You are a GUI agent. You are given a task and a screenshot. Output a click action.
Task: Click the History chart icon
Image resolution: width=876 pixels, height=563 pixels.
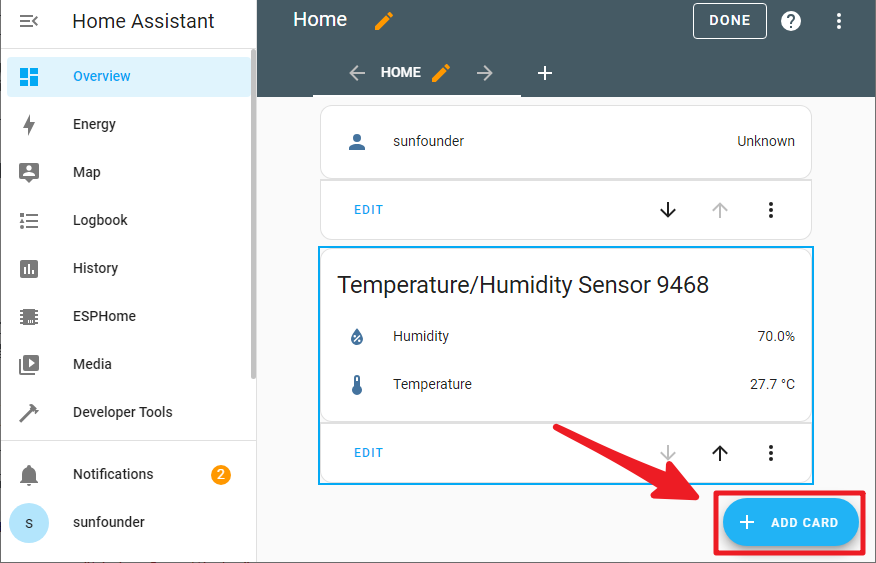click(x=28, y=269)
